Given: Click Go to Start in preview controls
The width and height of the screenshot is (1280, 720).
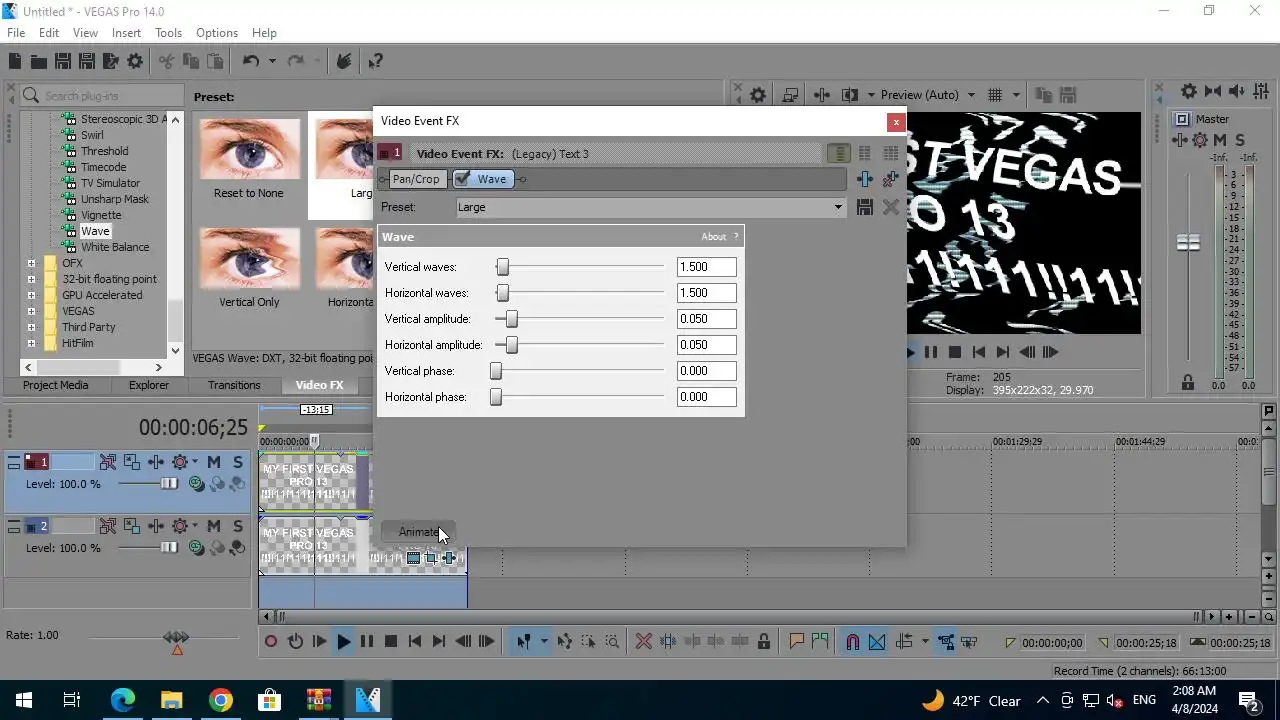Looking at the screenshot, I should (979, 352).
